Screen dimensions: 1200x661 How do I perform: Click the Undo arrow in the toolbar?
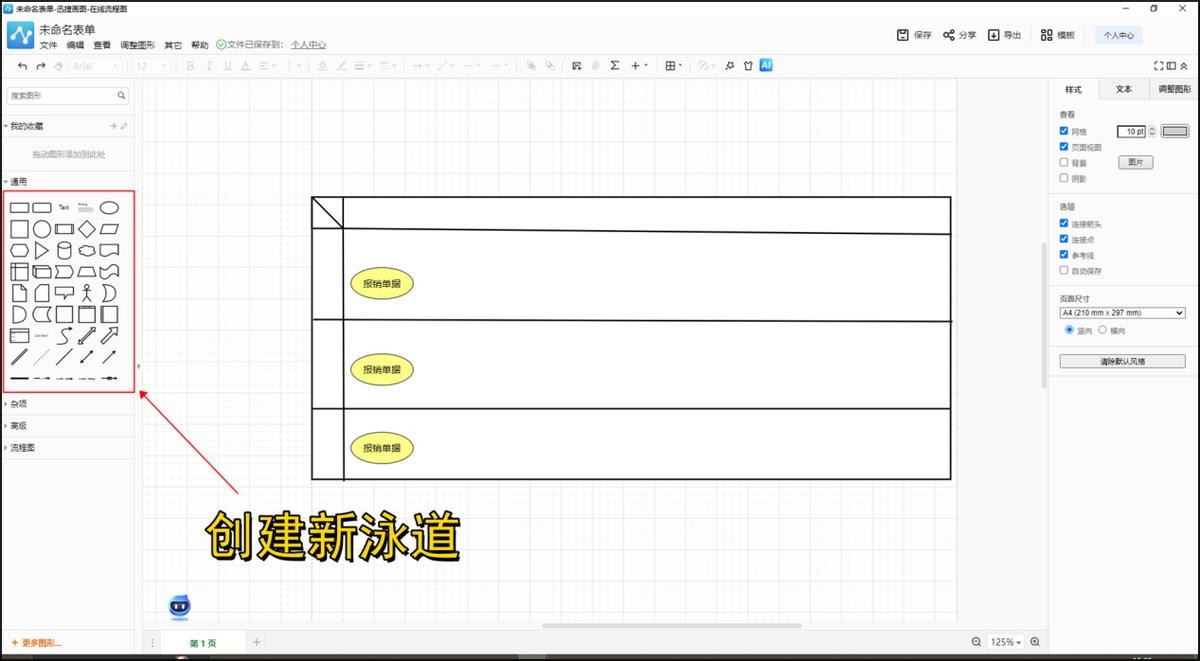[x=22, y=66]
